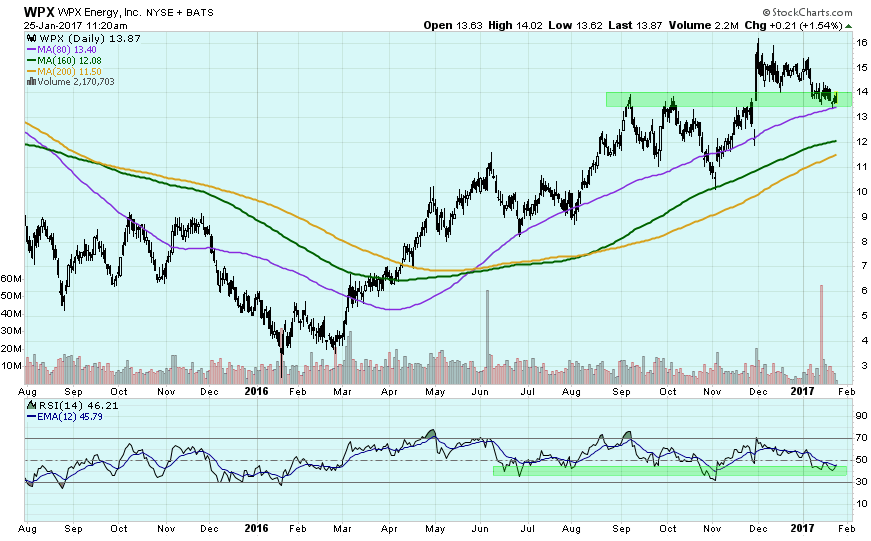Click the MA(200) 11.50 legend text
This screenshot has width=871, height=541.
pos(69,72)
